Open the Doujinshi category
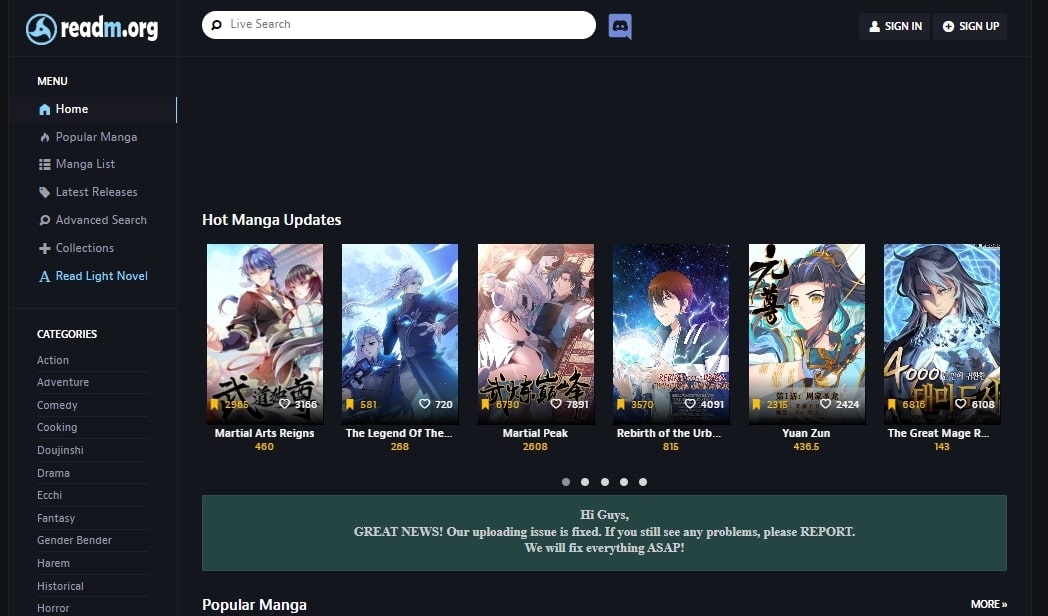The height and width of the screenshot is (616, 1048). pos(60,450)
